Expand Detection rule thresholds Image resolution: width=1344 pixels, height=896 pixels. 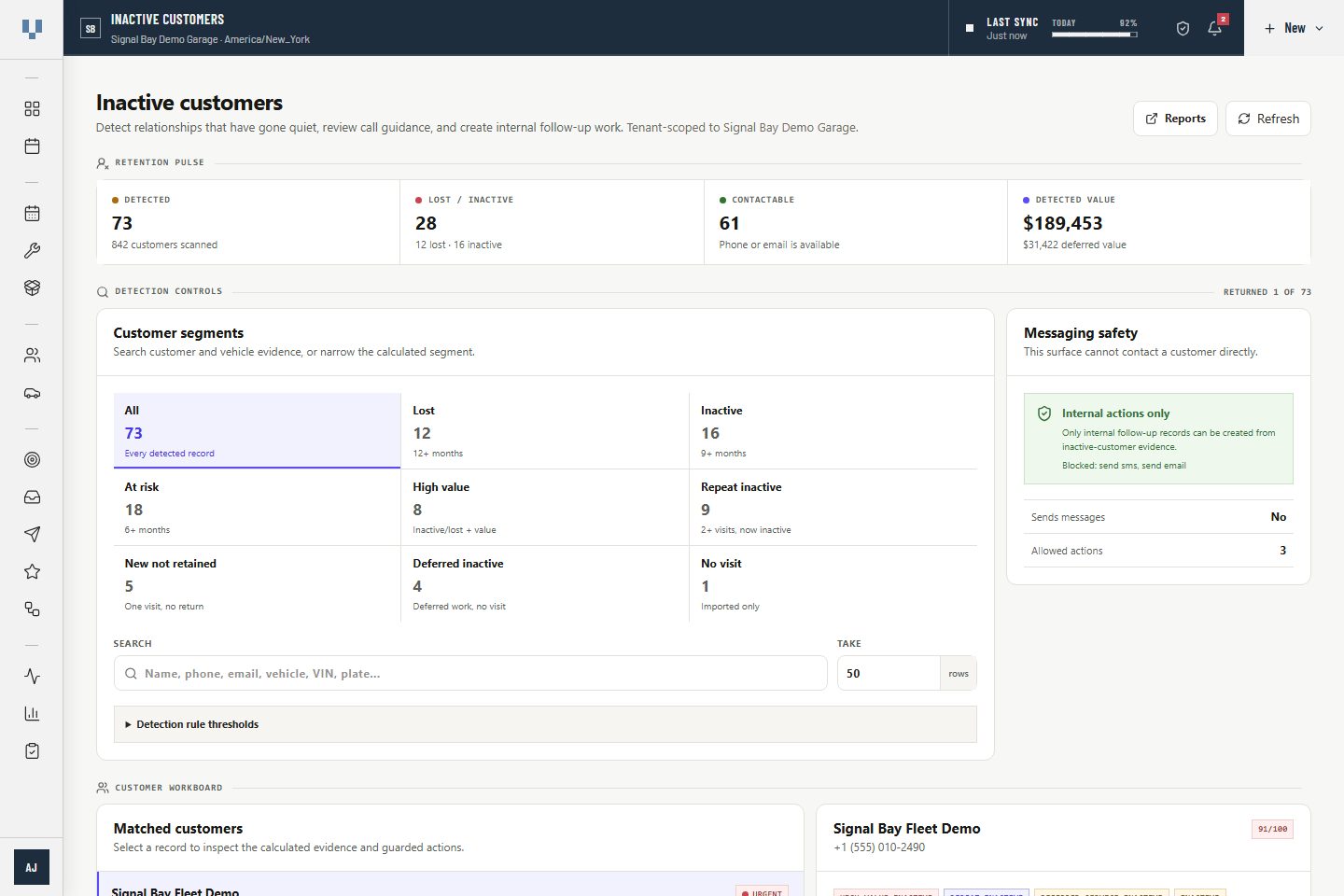[545, 724]
